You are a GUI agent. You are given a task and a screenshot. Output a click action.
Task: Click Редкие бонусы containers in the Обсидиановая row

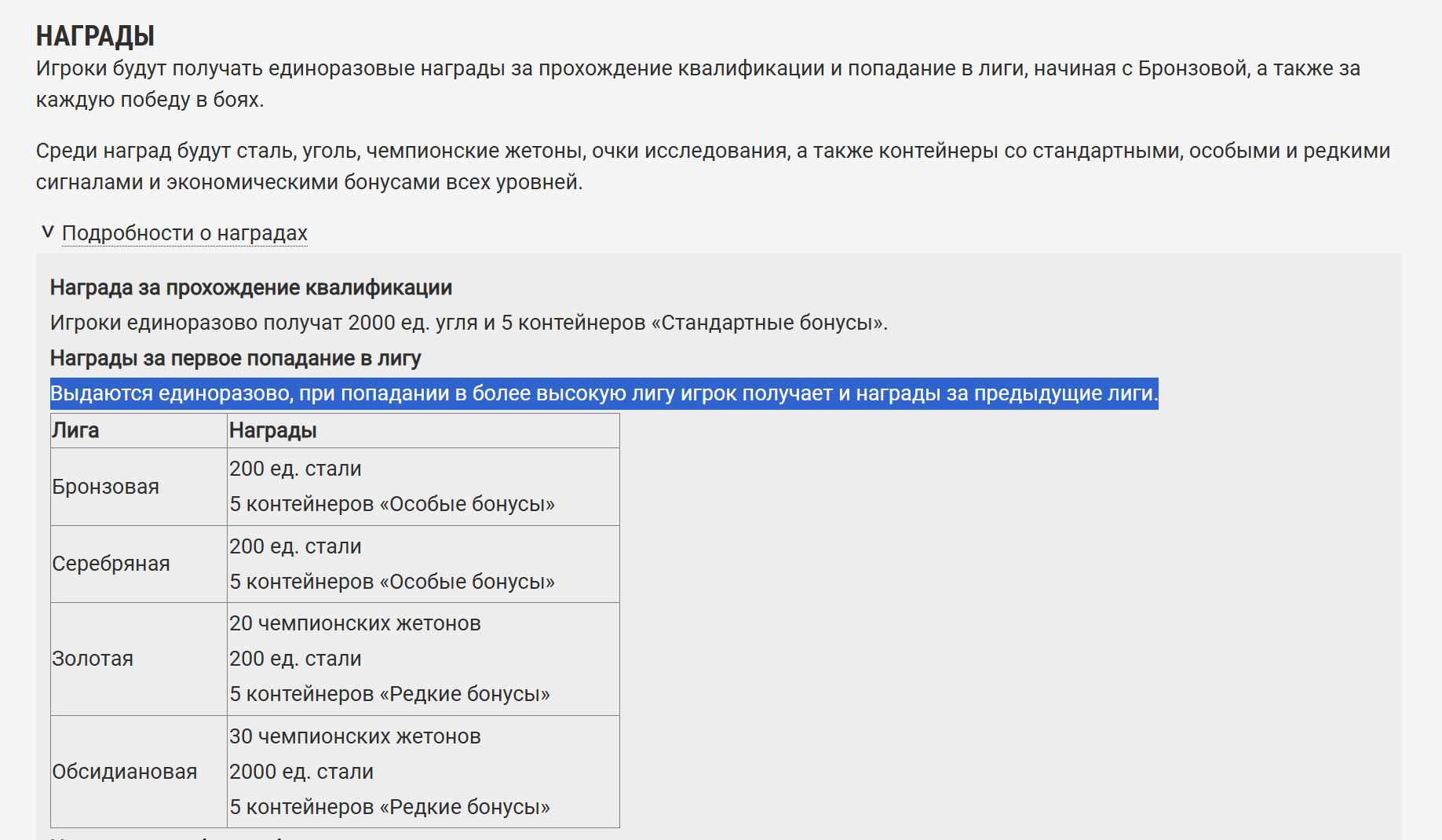389,807
